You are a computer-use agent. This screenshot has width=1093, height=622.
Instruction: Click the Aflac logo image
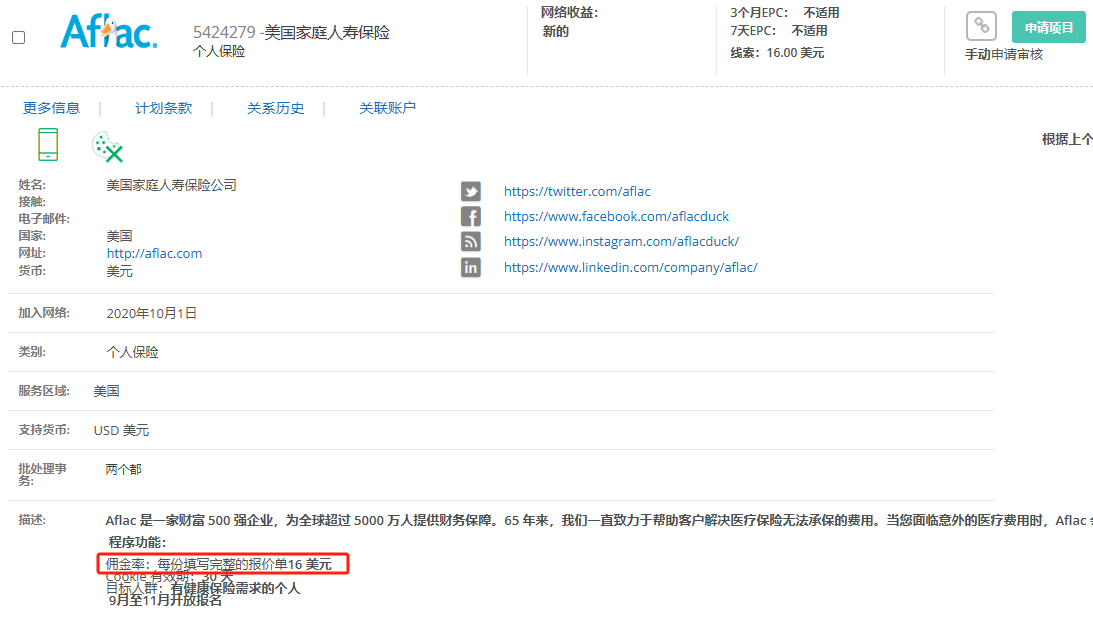109,32
